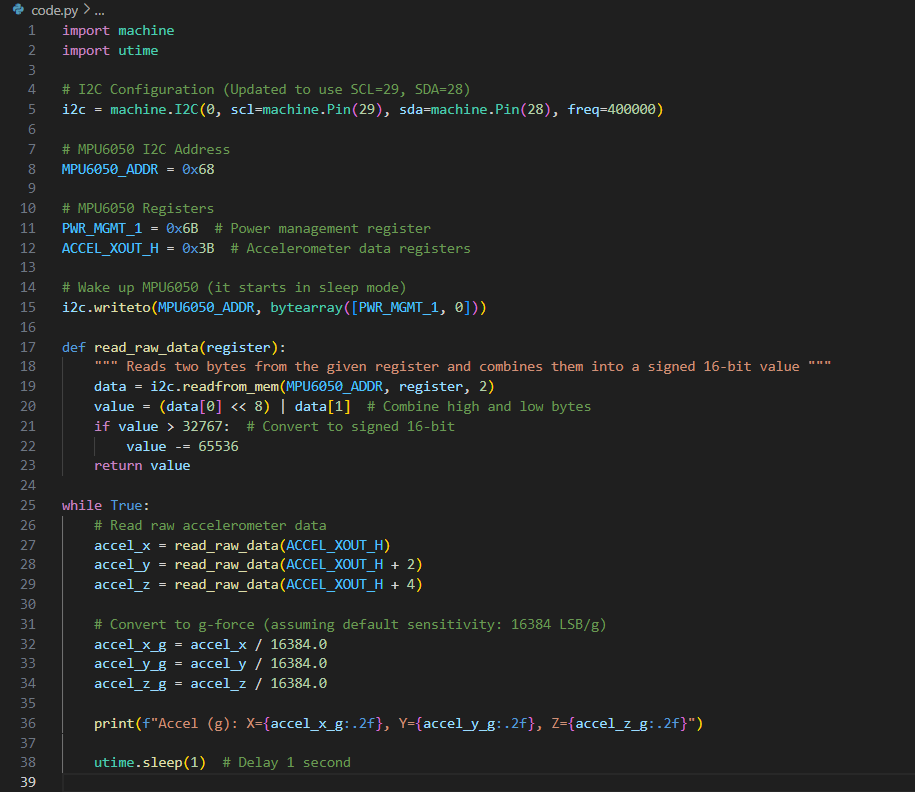Screen dimensions: 915x792
Task: Click PWR_MGMT_1 definition on line 11
Action: tap(101, 228)
